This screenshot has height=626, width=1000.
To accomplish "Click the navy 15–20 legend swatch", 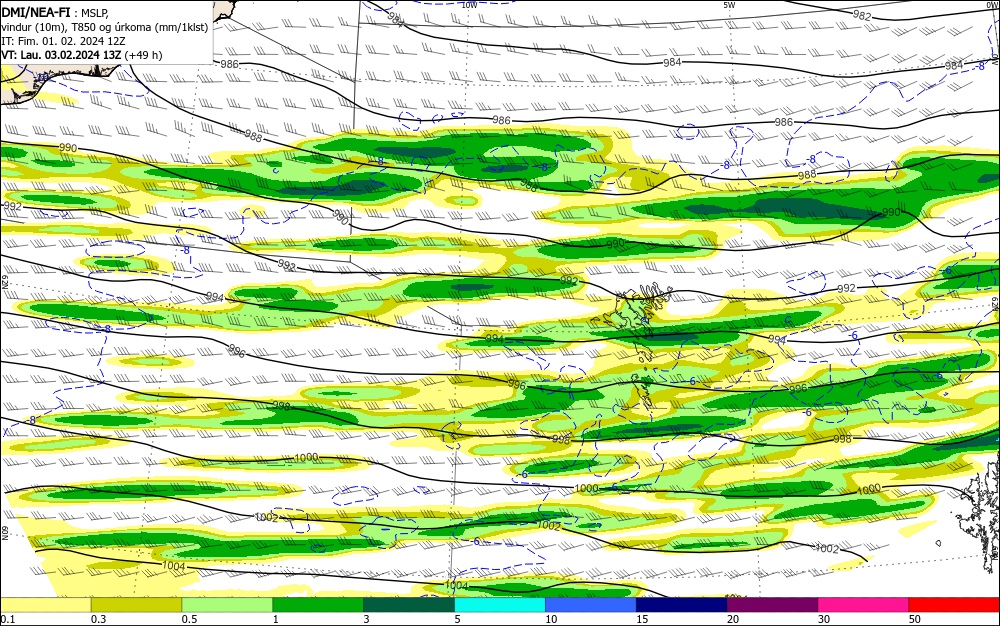I will (682, 605).
